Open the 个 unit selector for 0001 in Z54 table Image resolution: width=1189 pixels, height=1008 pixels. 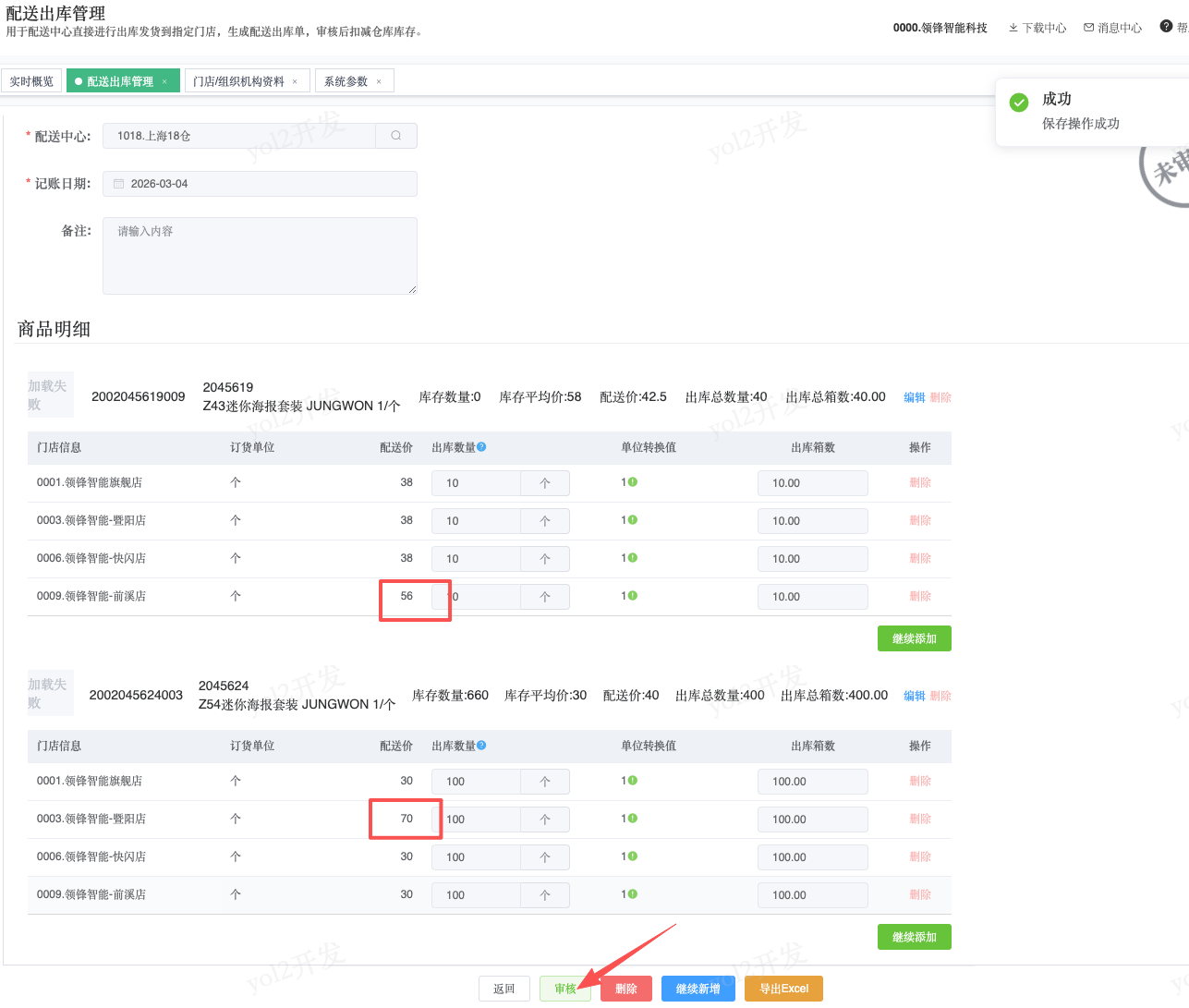pos(545,782)
